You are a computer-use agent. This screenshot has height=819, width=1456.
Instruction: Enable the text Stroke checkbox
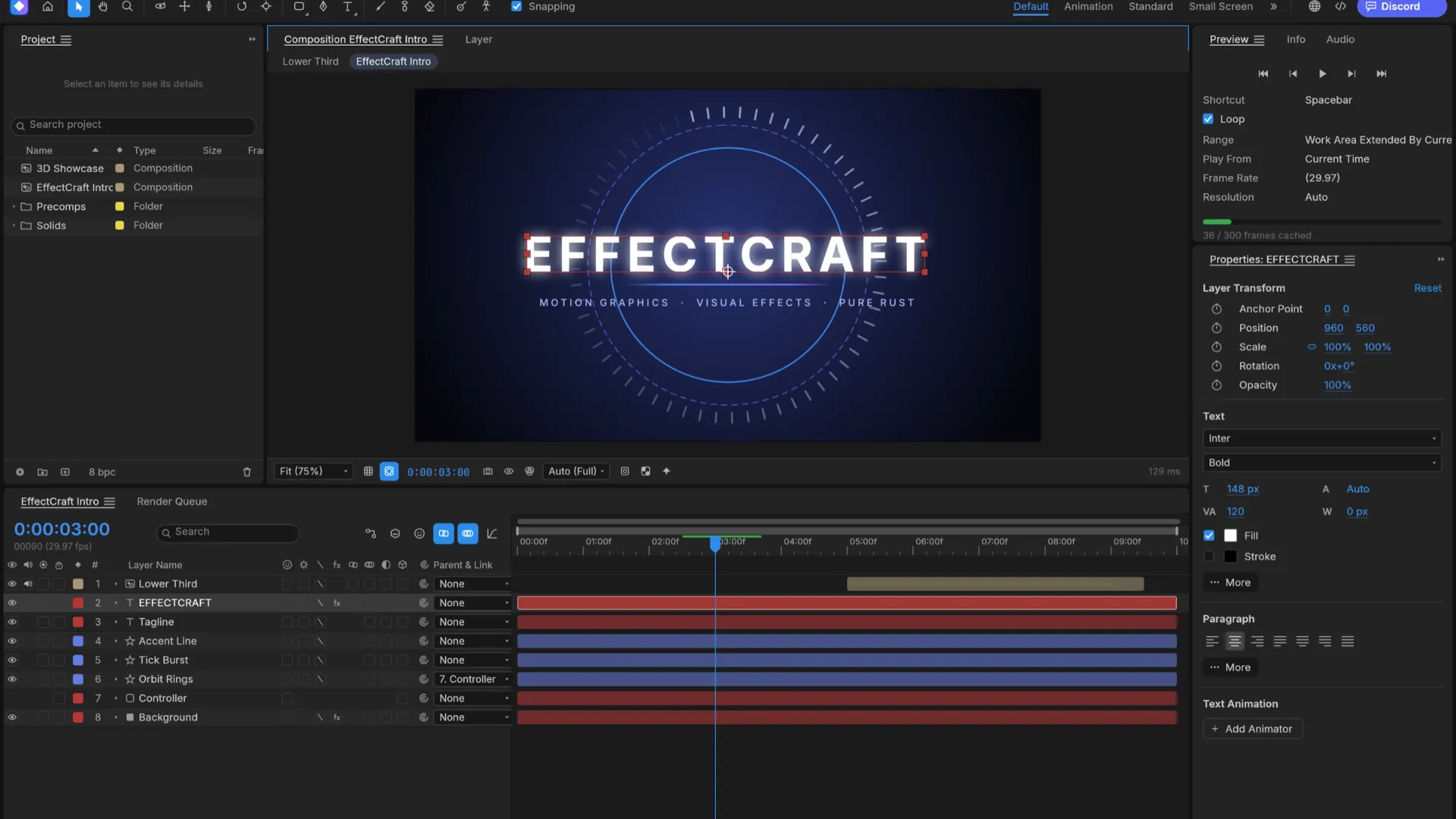click(x=1209, y=557)
